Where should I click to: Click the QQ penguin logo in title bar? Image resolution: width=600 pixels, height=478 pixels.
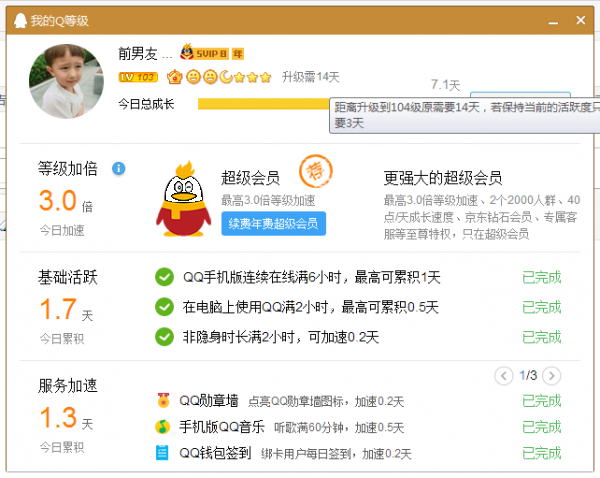20,21
